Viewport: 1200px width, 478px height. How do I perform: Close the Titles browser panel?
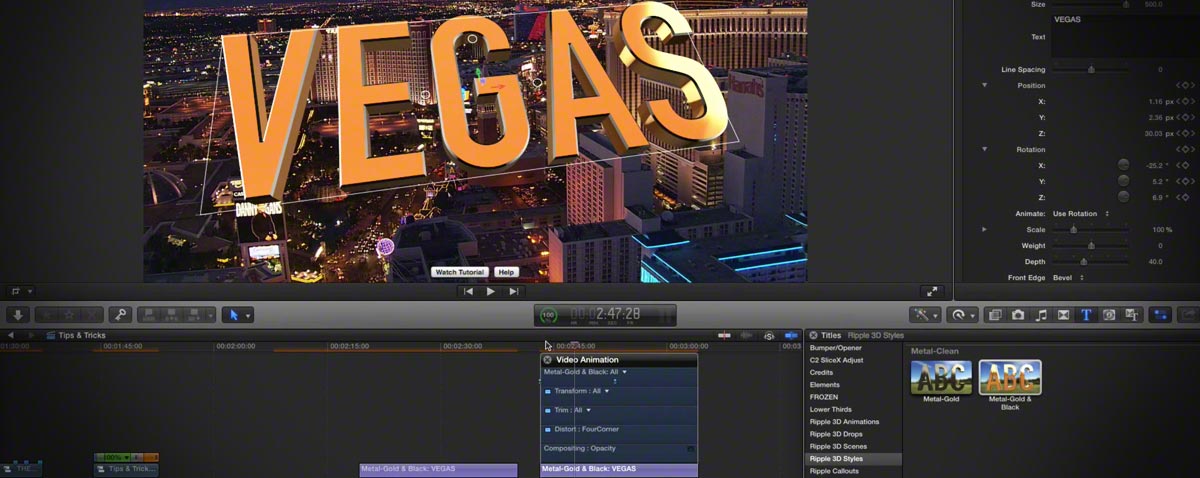[x=813, y=335]
